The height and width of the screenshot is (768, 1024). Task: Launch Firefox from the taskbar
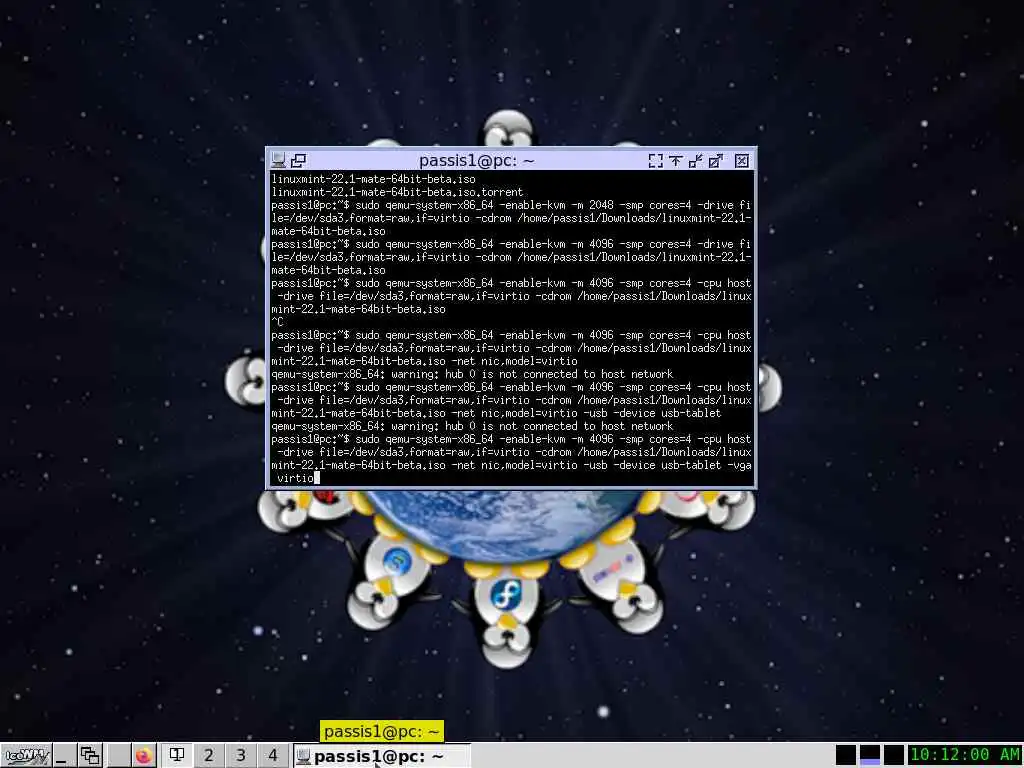[x=144, y=756]
